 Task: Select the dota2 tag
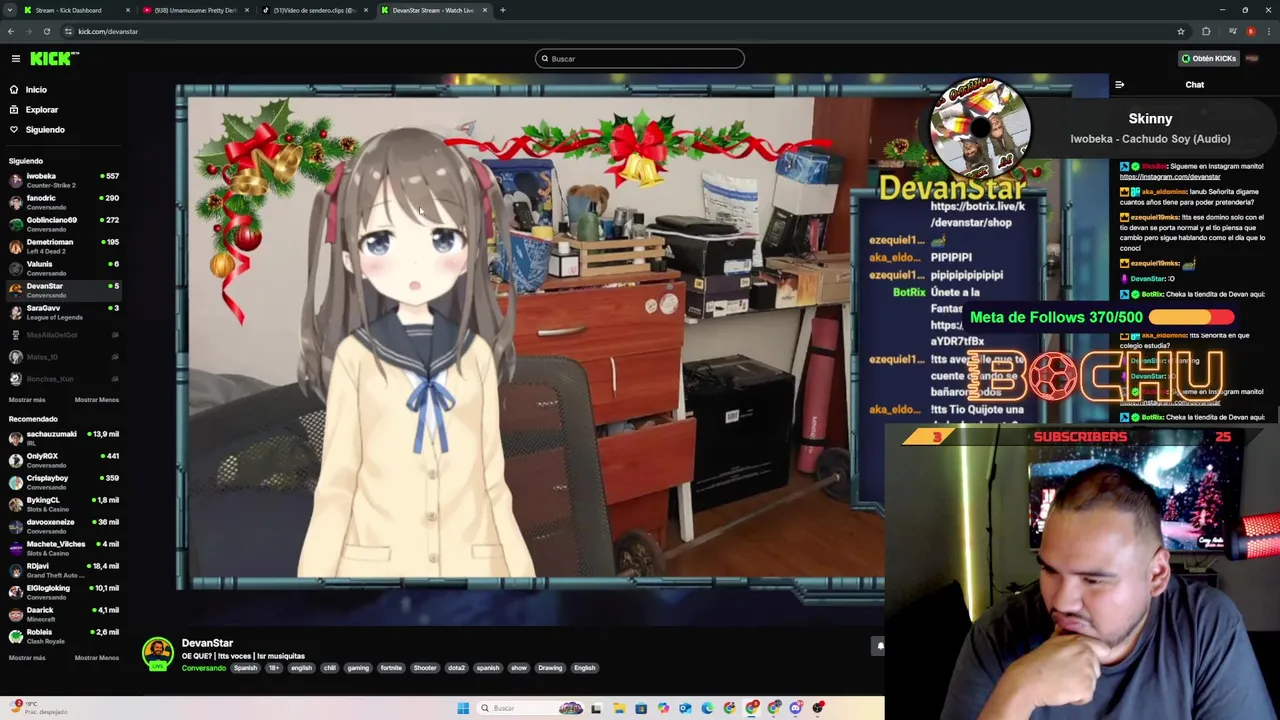click(x=456, y=668)
